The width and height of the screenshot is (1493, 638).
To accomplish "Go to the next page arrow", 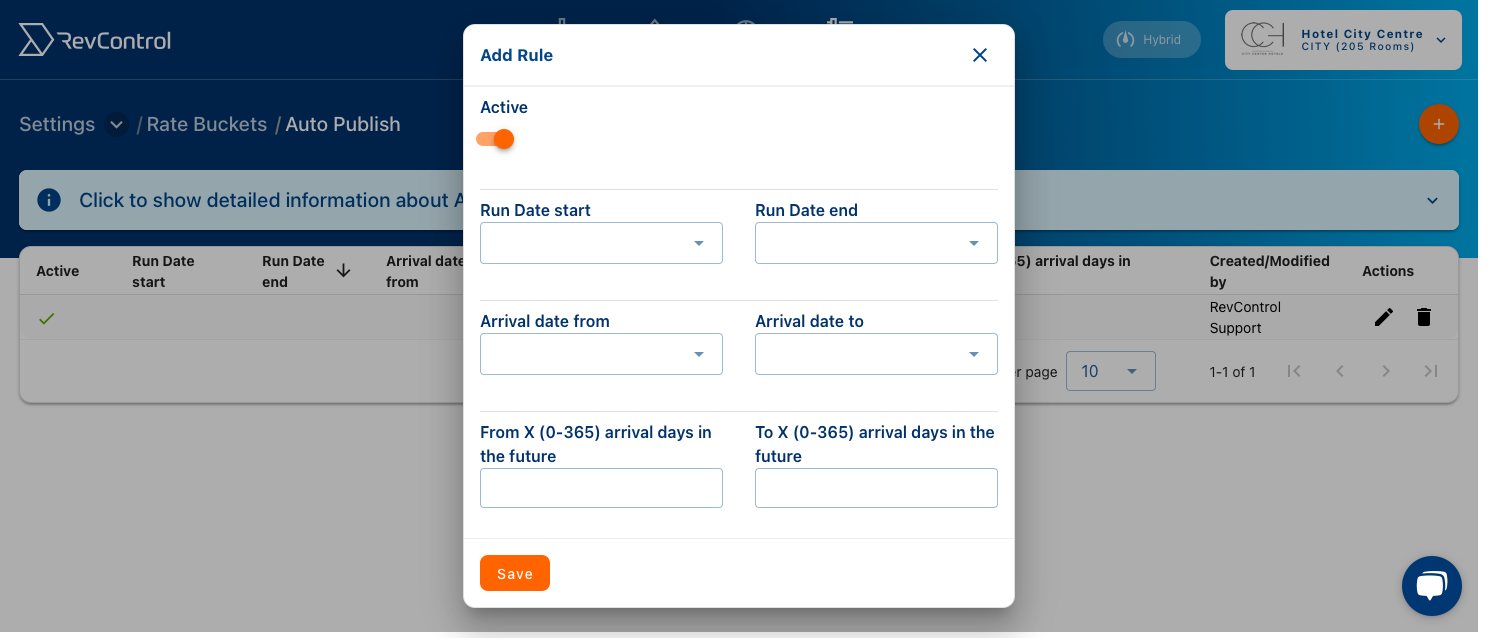I will click(1386, 371).
